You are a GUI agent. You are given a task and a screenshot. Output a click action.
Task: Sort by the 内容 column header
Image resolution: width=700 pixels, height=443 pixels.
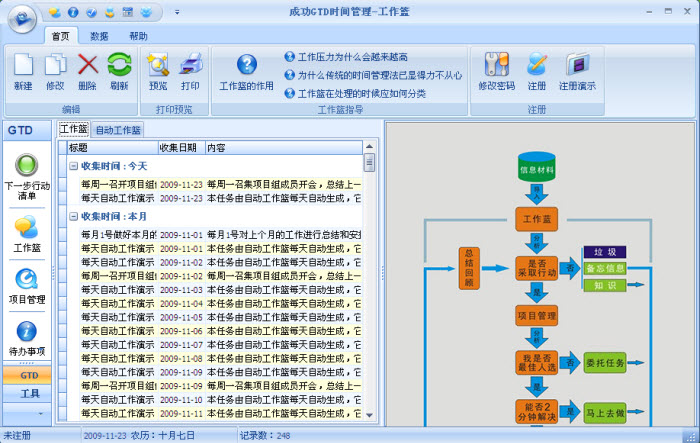pyautogui.click(x=284, y=148)
